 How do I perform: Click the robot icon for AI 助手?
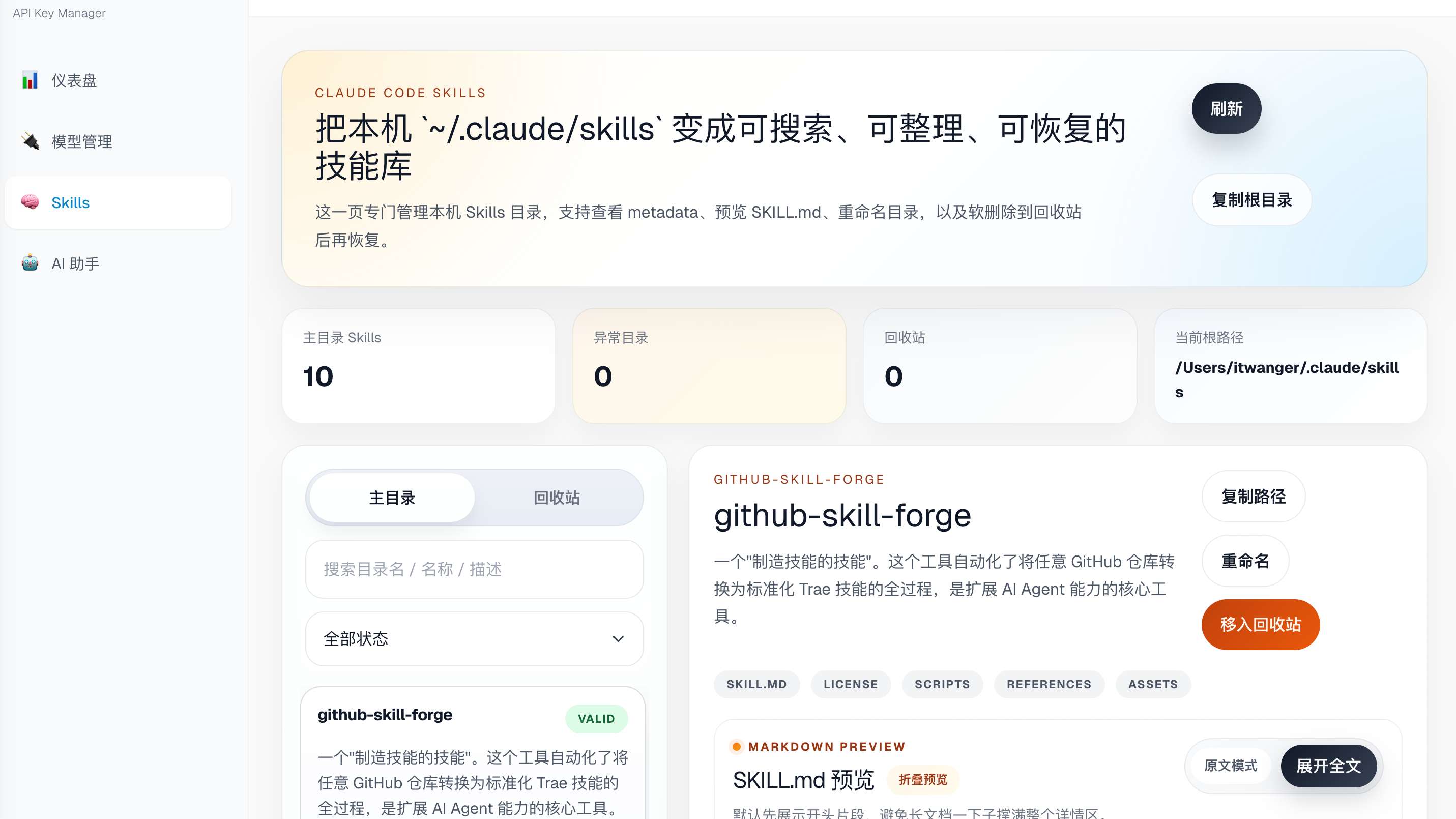pos(30,264)
